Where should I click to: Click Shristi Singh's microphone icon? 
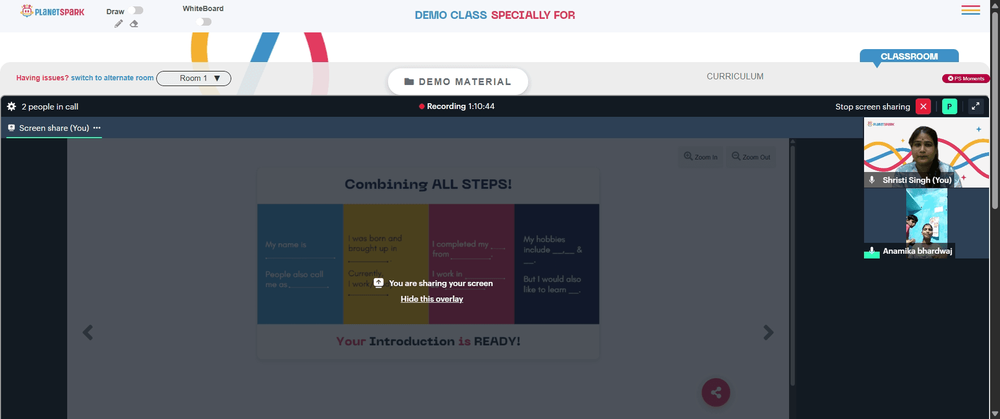[x=872, y=180]
